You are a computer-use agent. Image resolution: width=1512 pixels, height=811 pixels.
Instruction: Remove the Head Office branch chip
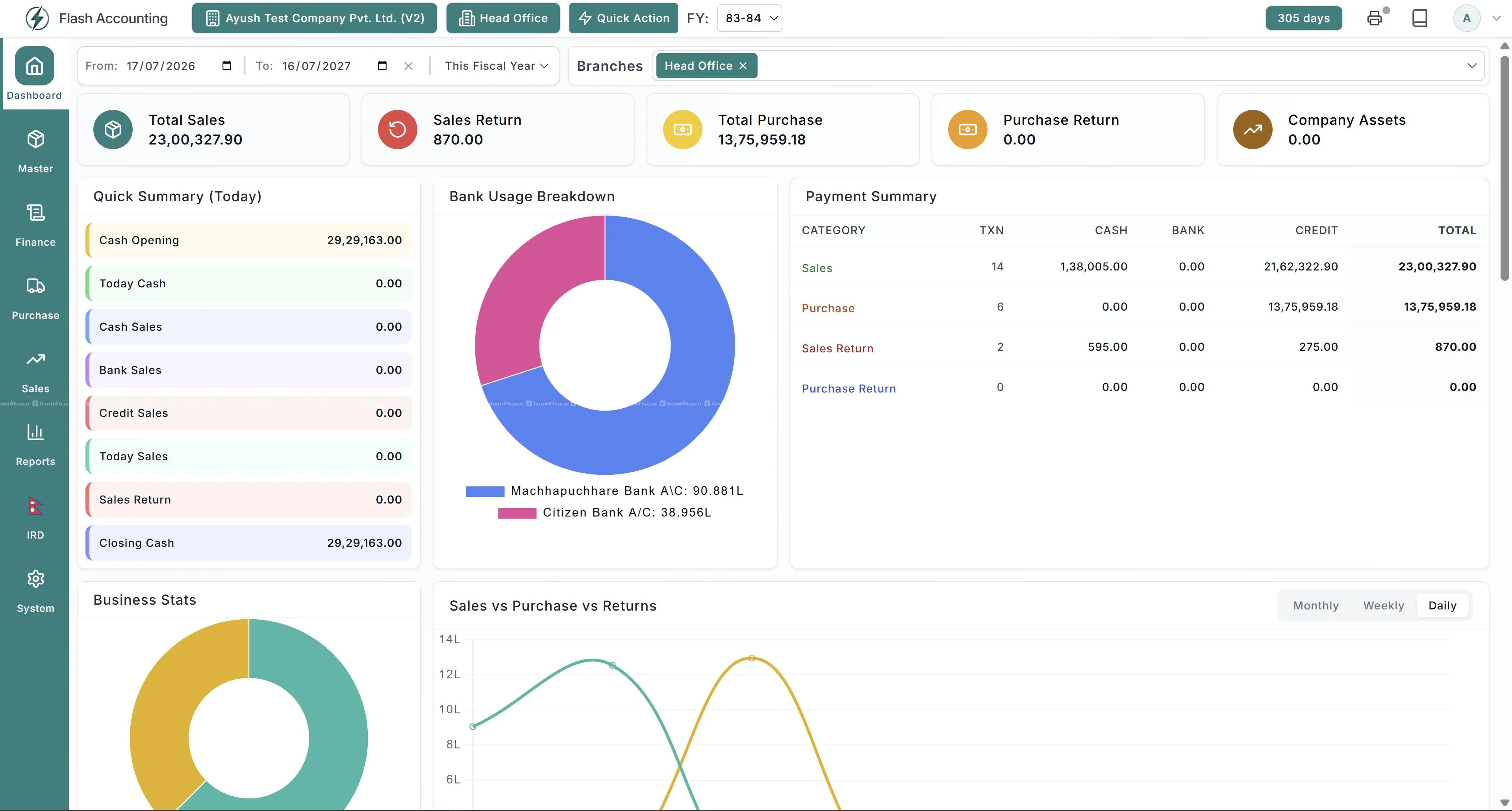(743, 66)
